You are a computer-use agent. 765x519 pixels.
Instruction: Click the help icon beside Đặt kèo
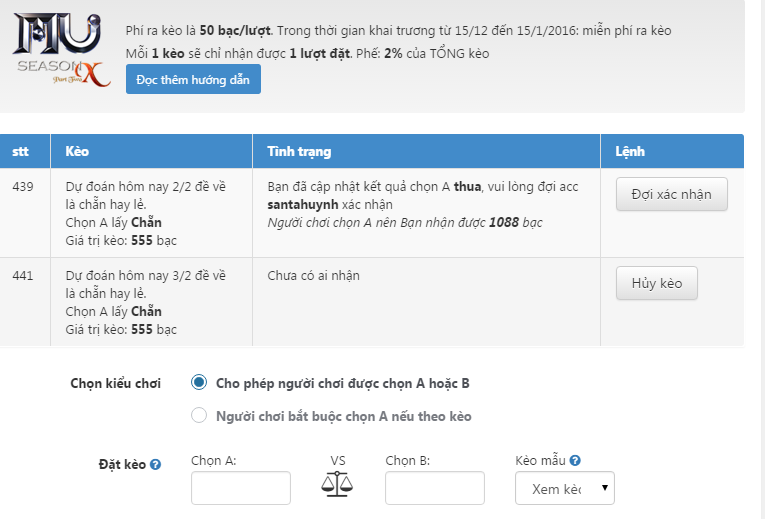(x=155, y=464)
